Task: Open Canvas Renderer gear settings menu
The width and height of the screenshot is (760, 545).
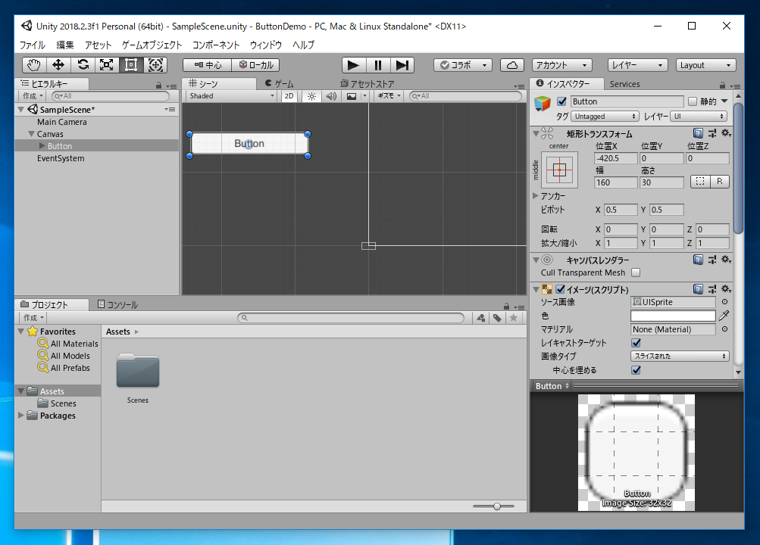Action: click(x=726, y=260)
